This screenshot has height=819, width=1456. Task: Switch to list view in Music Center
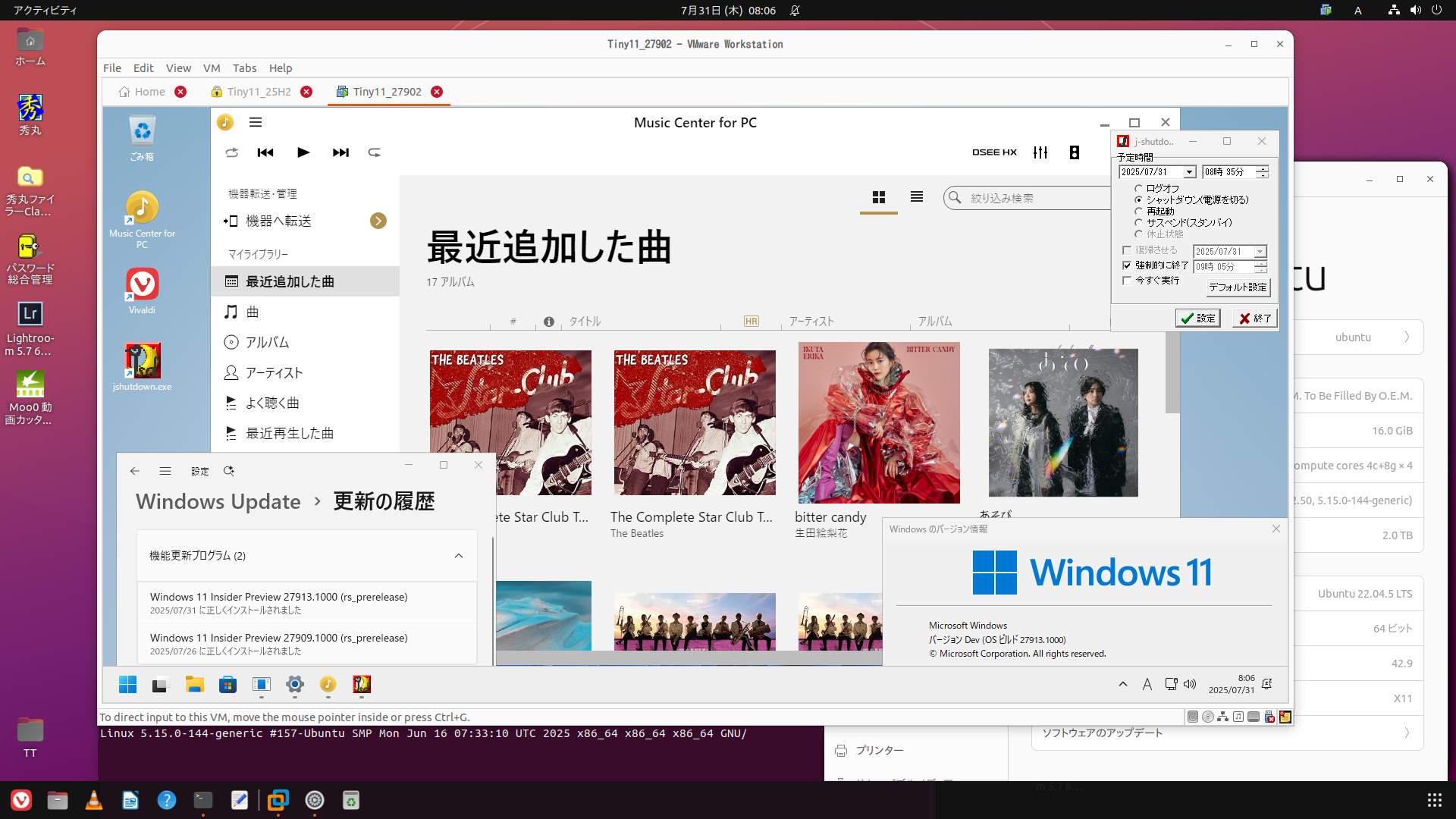(917, 197)
